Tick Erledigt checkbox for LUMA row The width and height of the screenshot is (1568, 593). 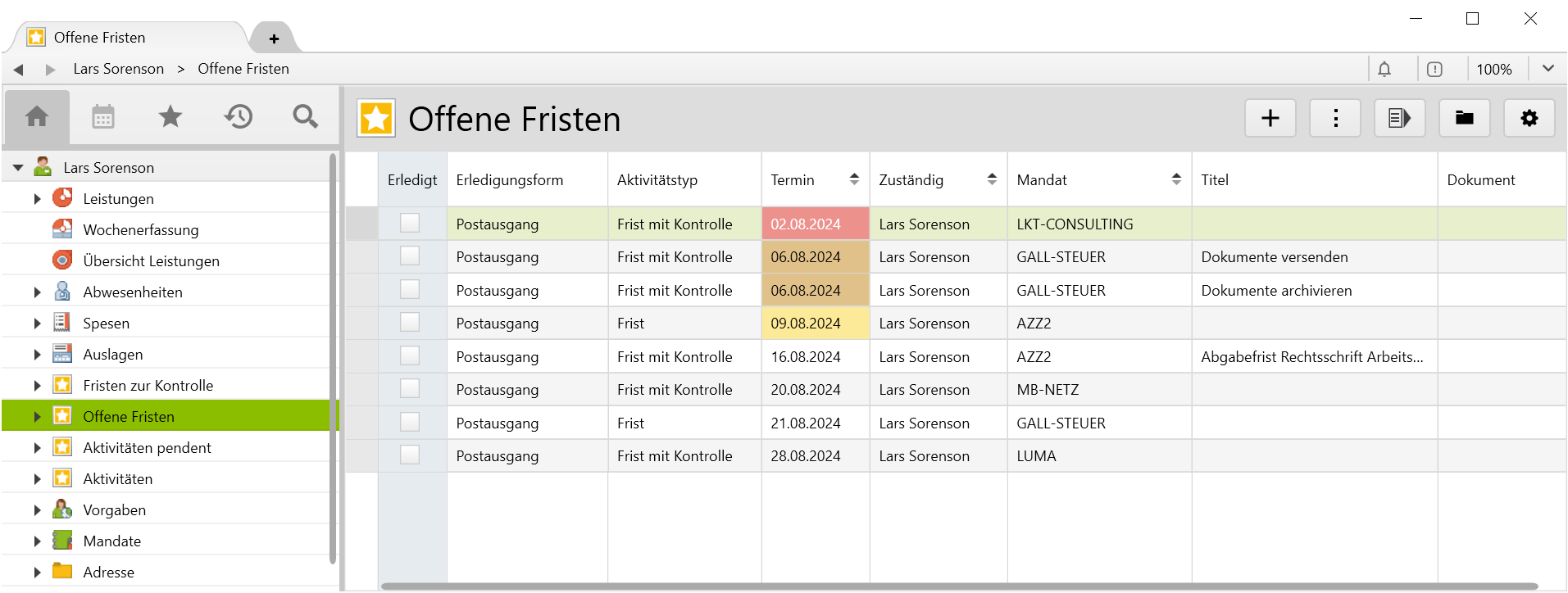click(x=410, y=455)
